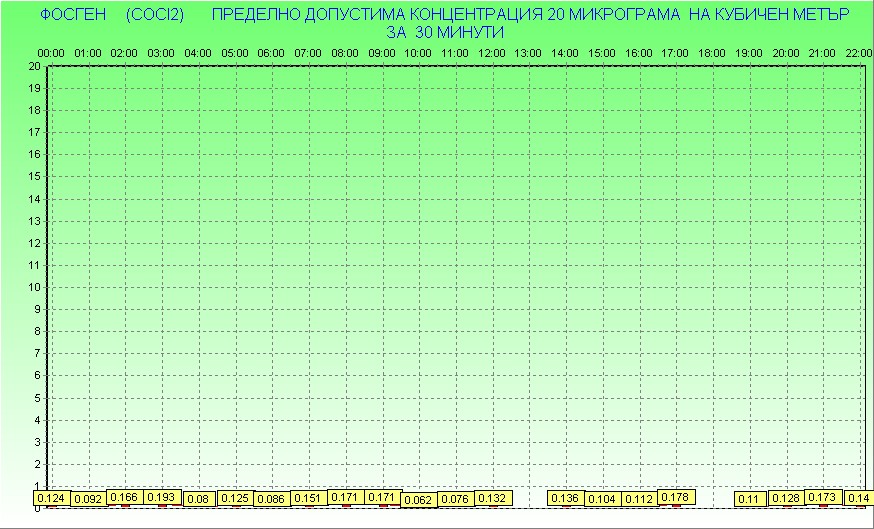Screen dimensions: 874x529
Task: Click the 0.136 data label
Action: pyautogui.click(x=565, y=498)
